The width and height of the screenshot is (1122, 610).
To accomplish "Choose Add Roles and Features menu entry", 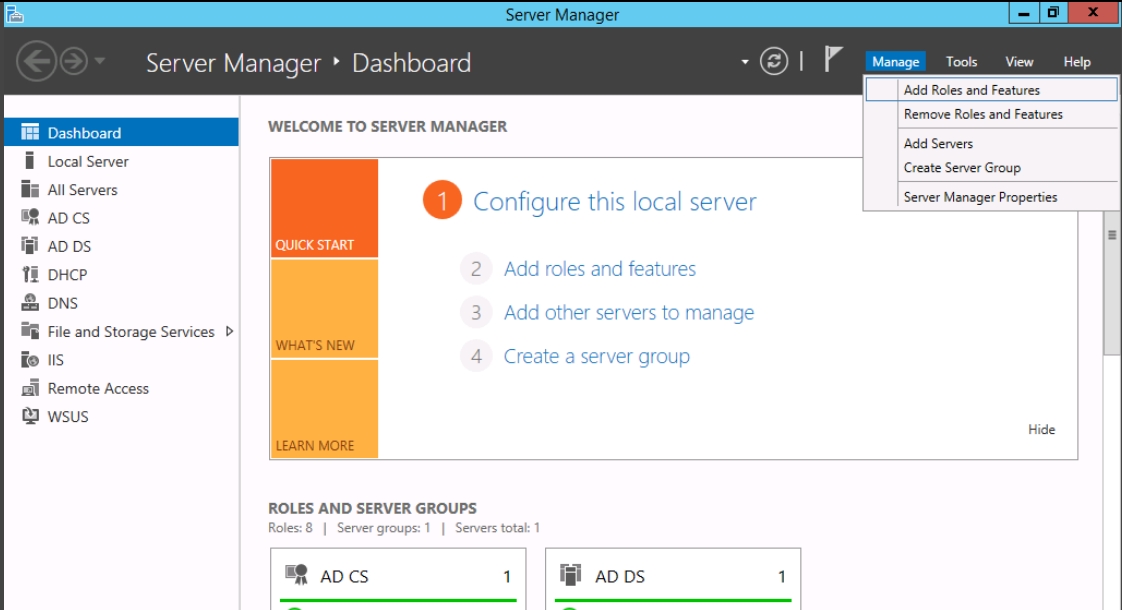I will pos(971,90).
